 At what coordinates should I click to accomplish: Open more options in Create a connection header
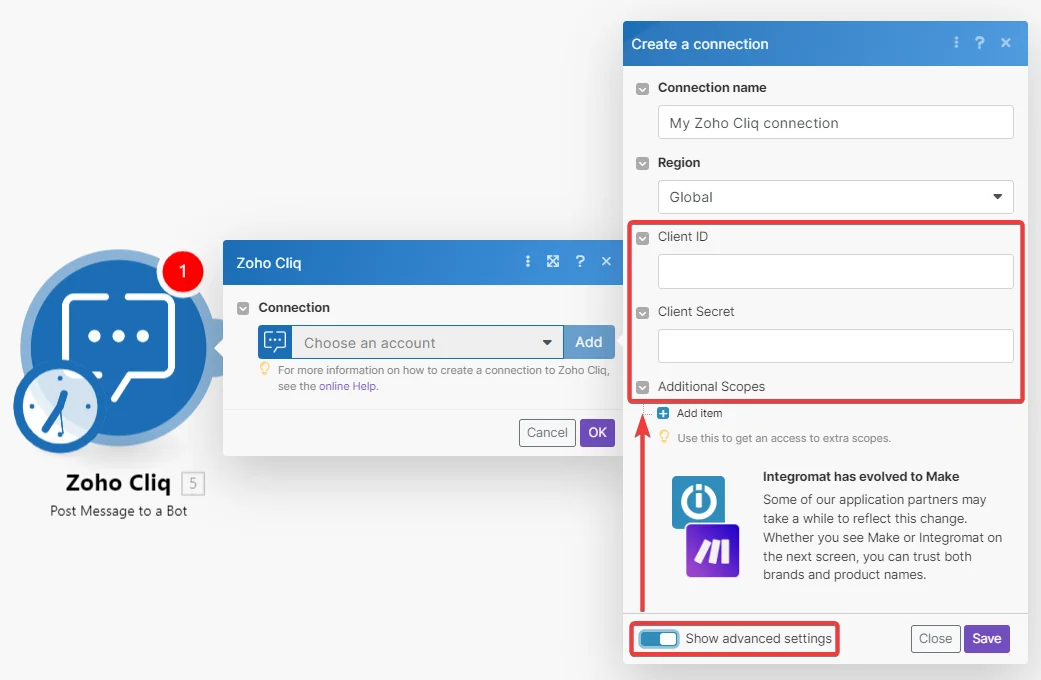click(x=956, y=42)
